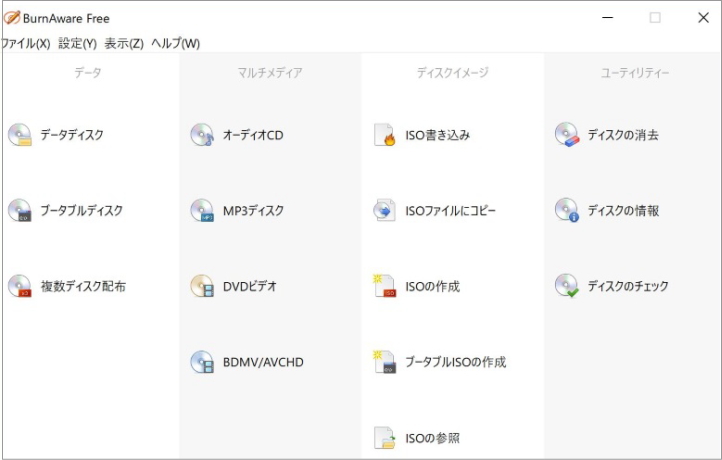722x460 pixels.
Task: Click the ISO書き込み flame icon
Action: tap(385, 135)
